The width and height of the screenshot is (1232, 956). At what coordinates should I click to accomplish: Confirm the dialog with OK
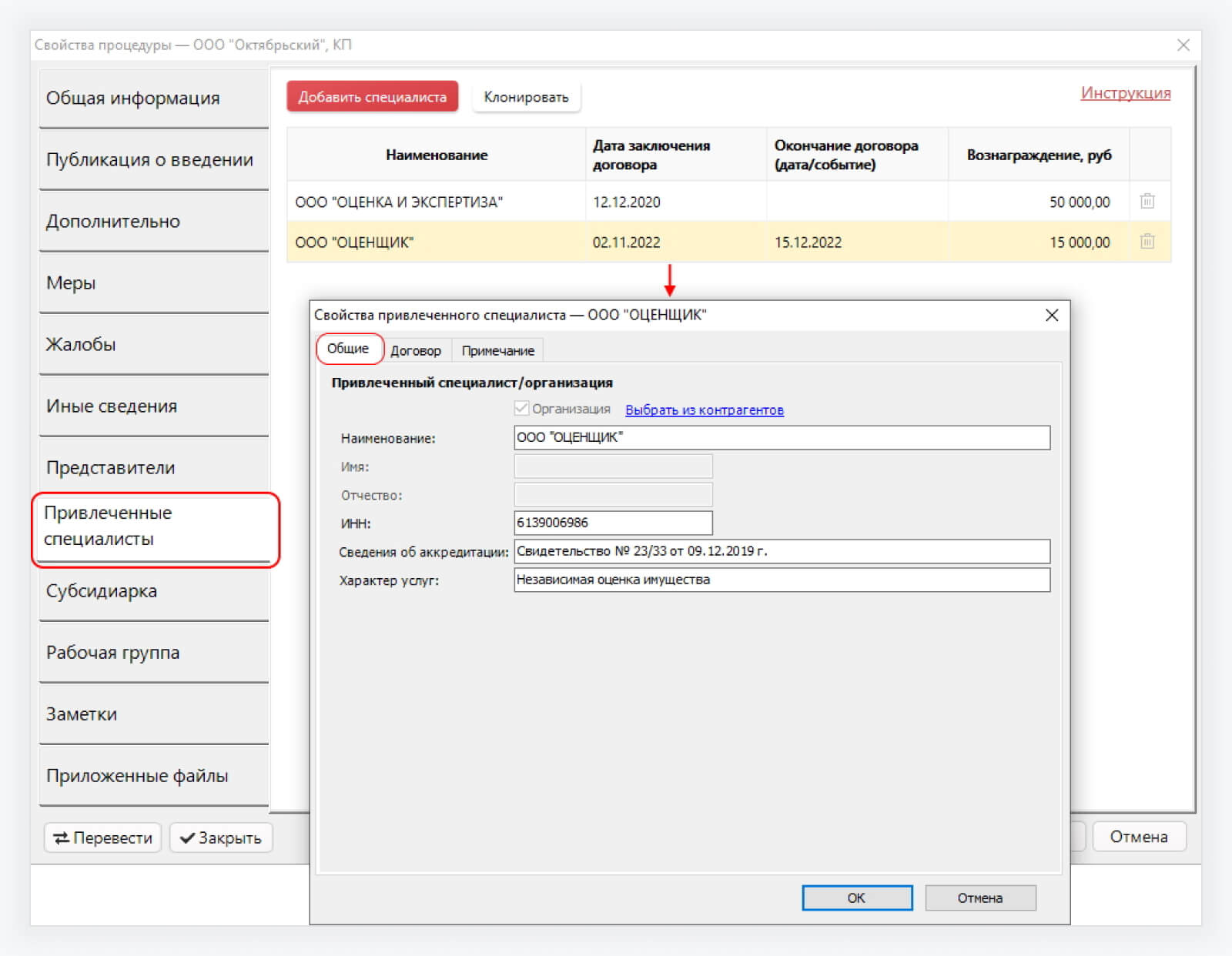857,898
